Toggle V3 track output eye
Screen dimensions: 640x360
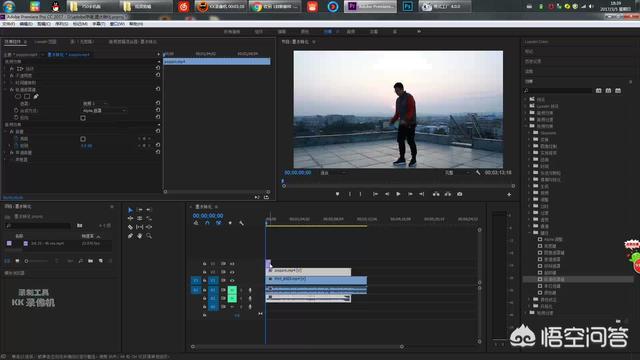click(x=232, y=264)
